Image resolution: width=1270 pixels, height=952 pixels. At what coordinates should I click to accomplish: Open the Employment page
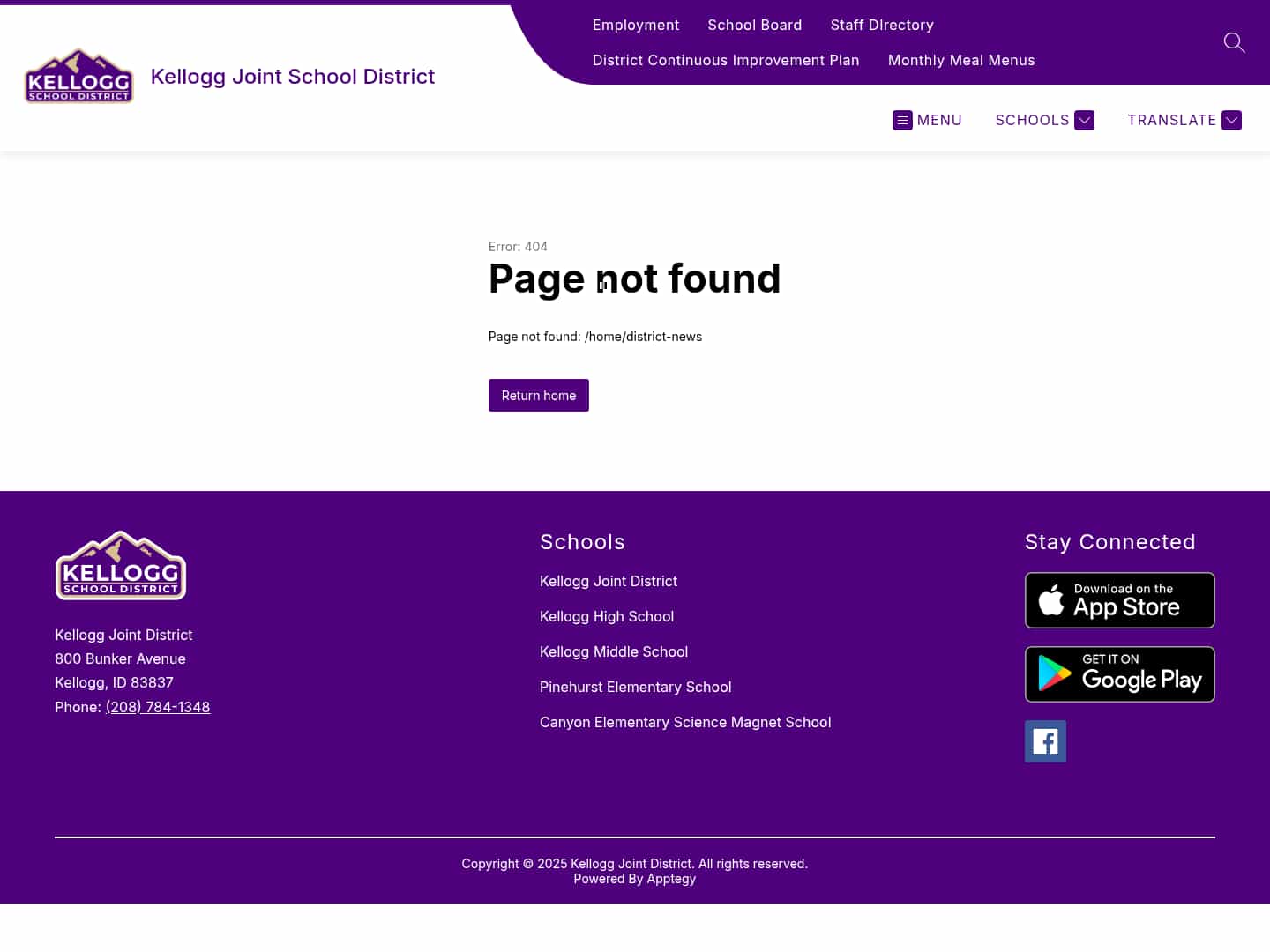tap(636, 25)
